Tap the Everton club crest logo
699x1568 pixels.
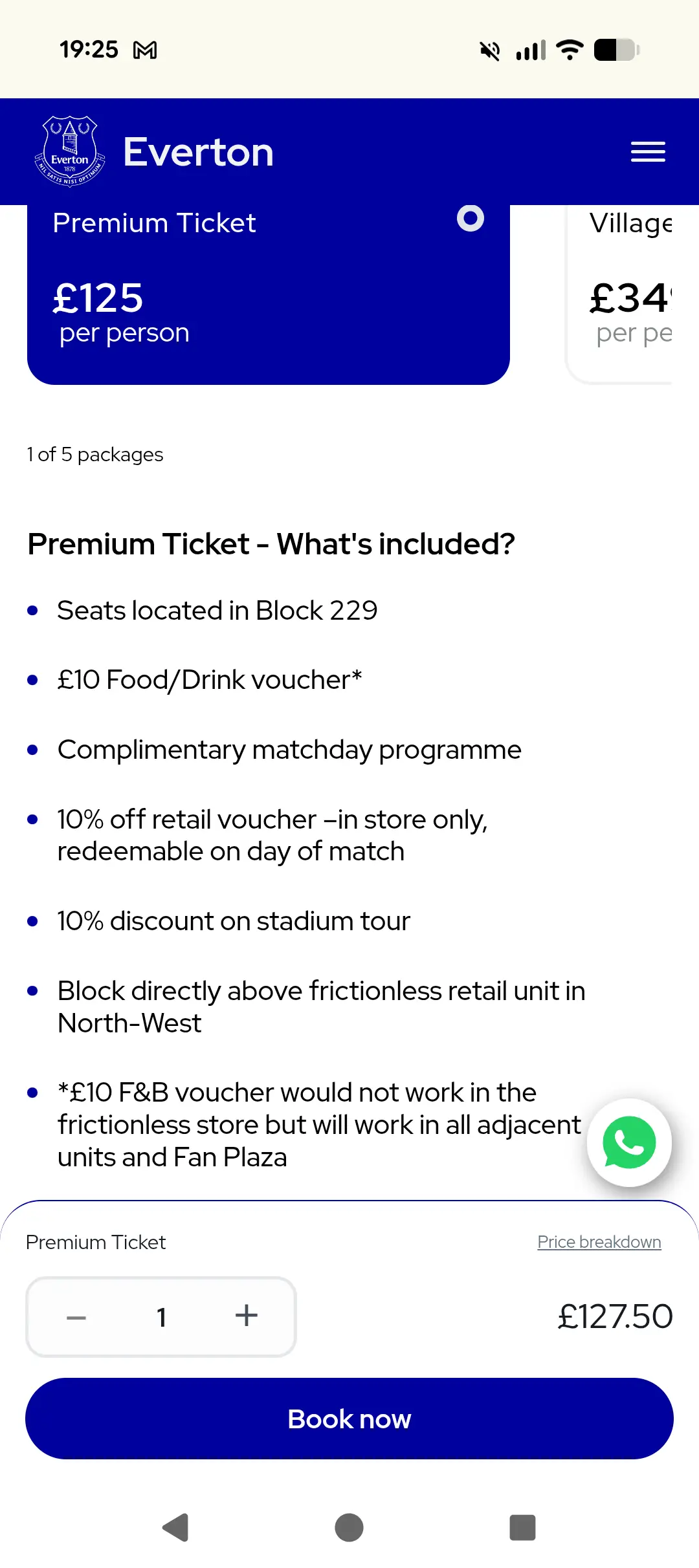[69, 151]
